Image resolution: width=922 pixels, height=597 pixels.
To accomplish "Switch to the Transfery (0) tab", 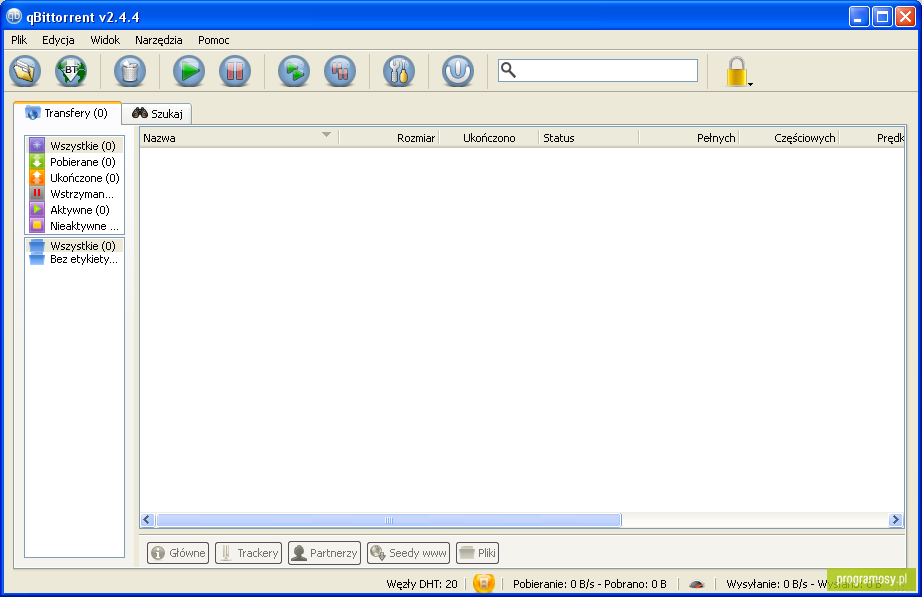I will (x=67, y=113).
